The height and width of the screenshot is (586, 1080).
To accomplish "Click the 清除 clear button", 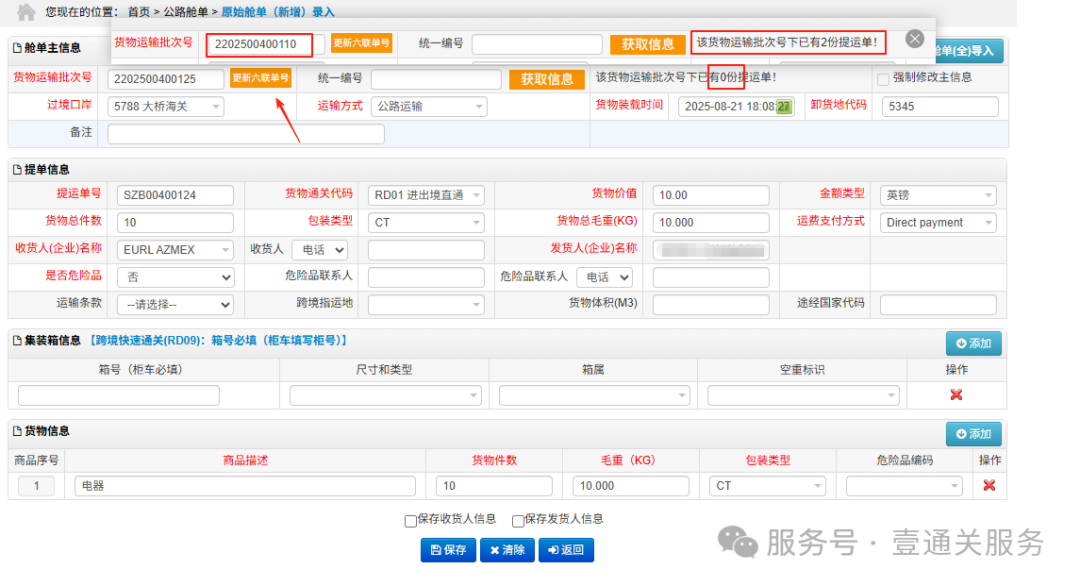I will click(x=507, y=550).
